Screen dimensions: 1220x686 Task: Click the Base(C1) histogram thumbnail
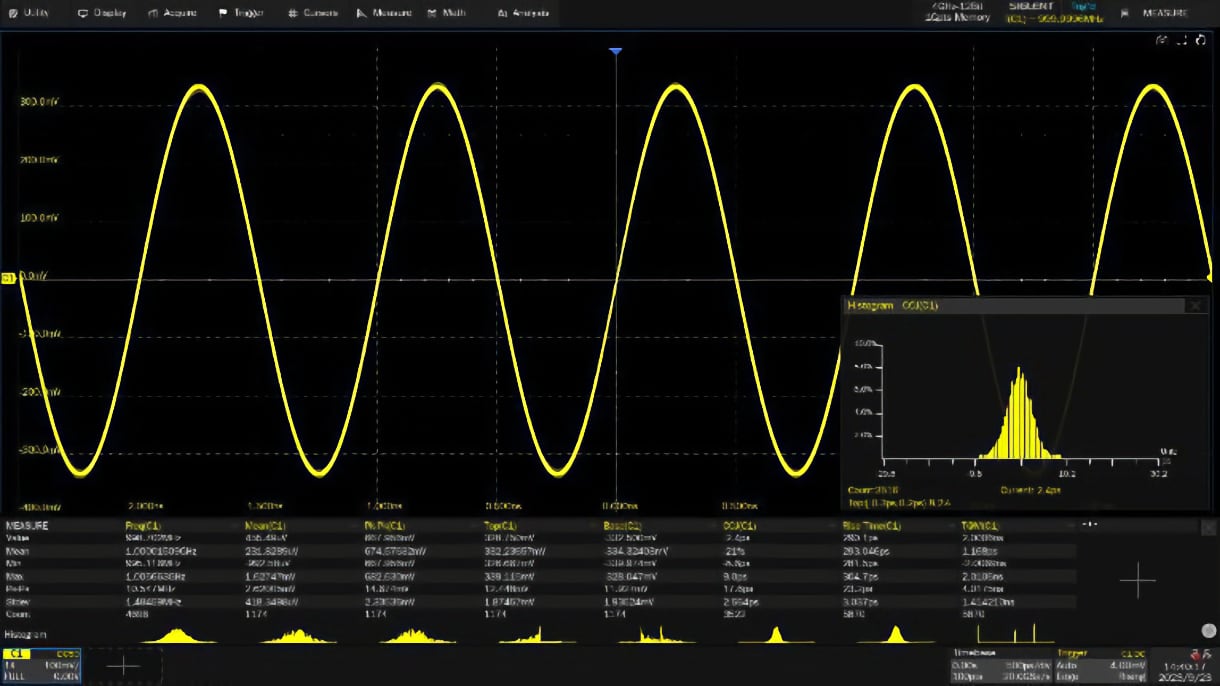pyautogui.click(x=658, y=634)
